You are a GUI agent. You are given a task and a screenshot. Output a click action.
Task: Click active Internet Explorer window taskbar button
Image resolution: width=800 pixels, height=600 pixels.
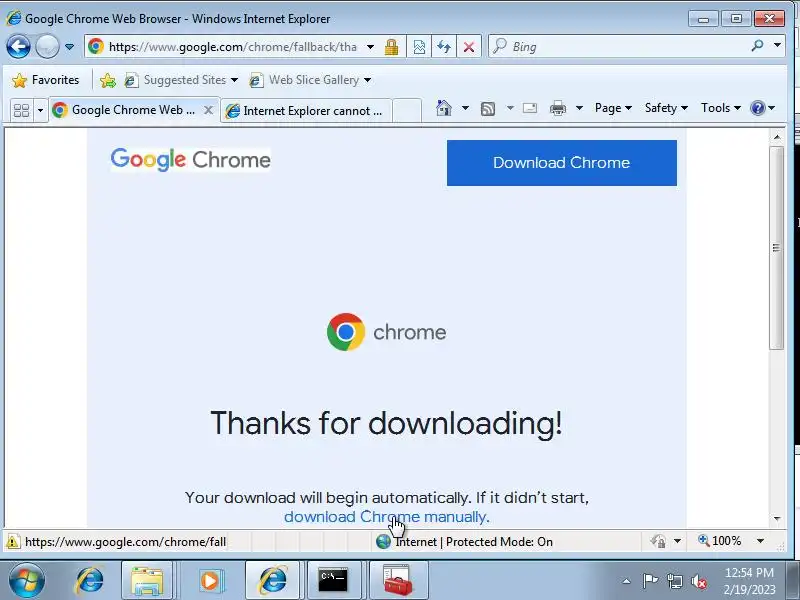click(x=273, y=581)
